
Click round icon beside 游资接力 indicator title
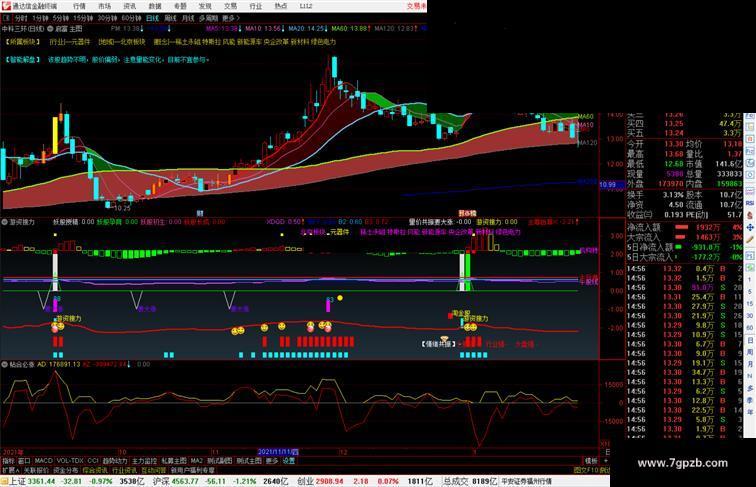[x=5, y=222]
